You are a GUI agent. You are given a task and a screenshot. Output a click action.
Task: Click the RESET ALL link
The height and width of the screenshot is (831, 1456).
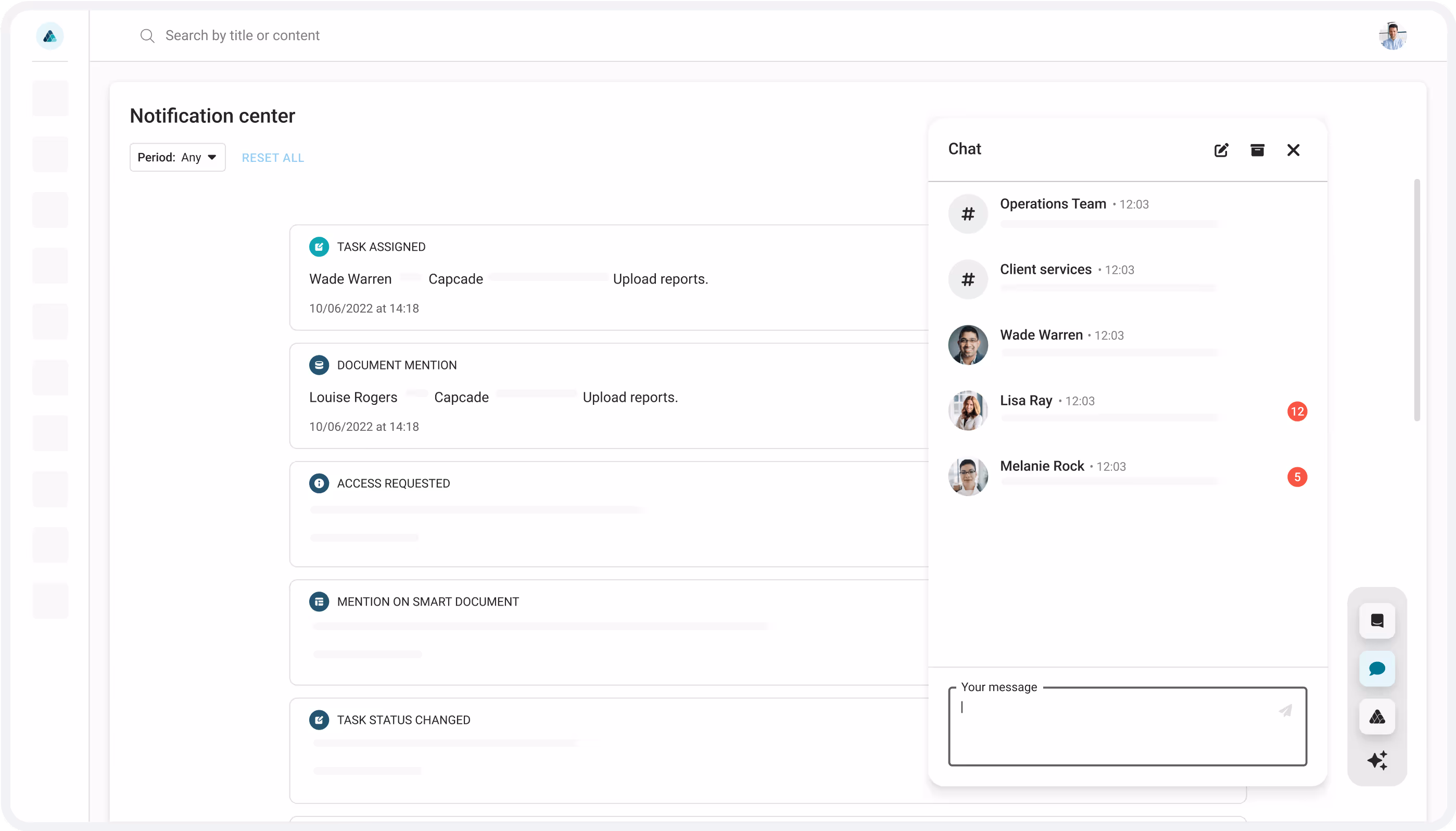272,158
